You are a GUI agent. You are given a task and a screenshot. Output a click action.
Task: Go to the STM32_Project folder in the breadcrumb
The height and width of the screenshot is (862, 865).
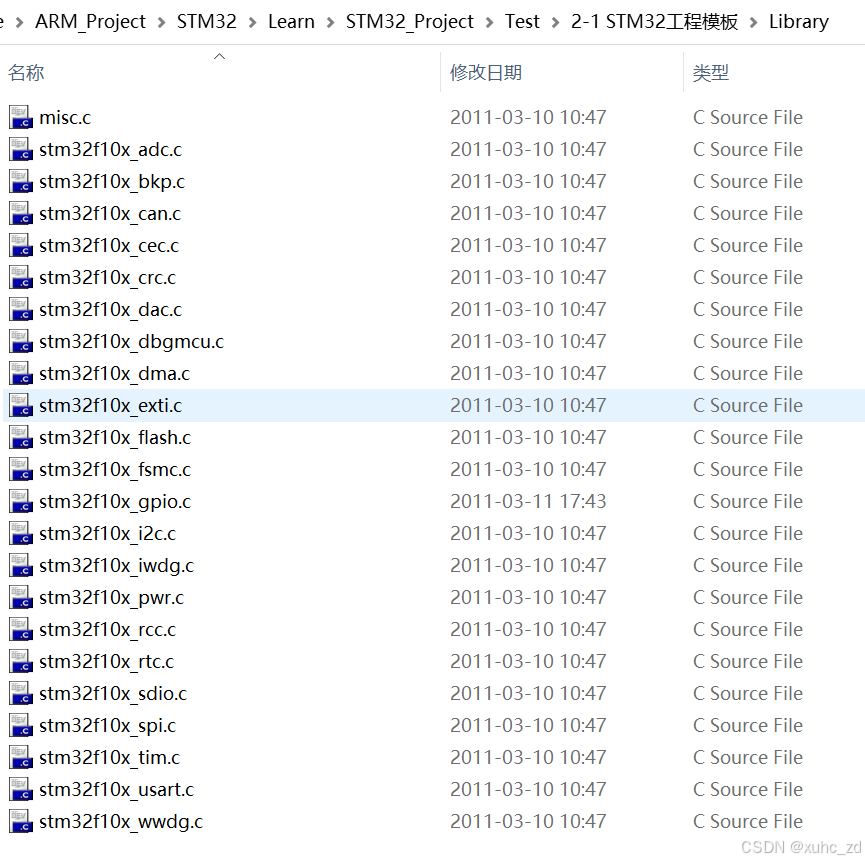click(410, 22)
